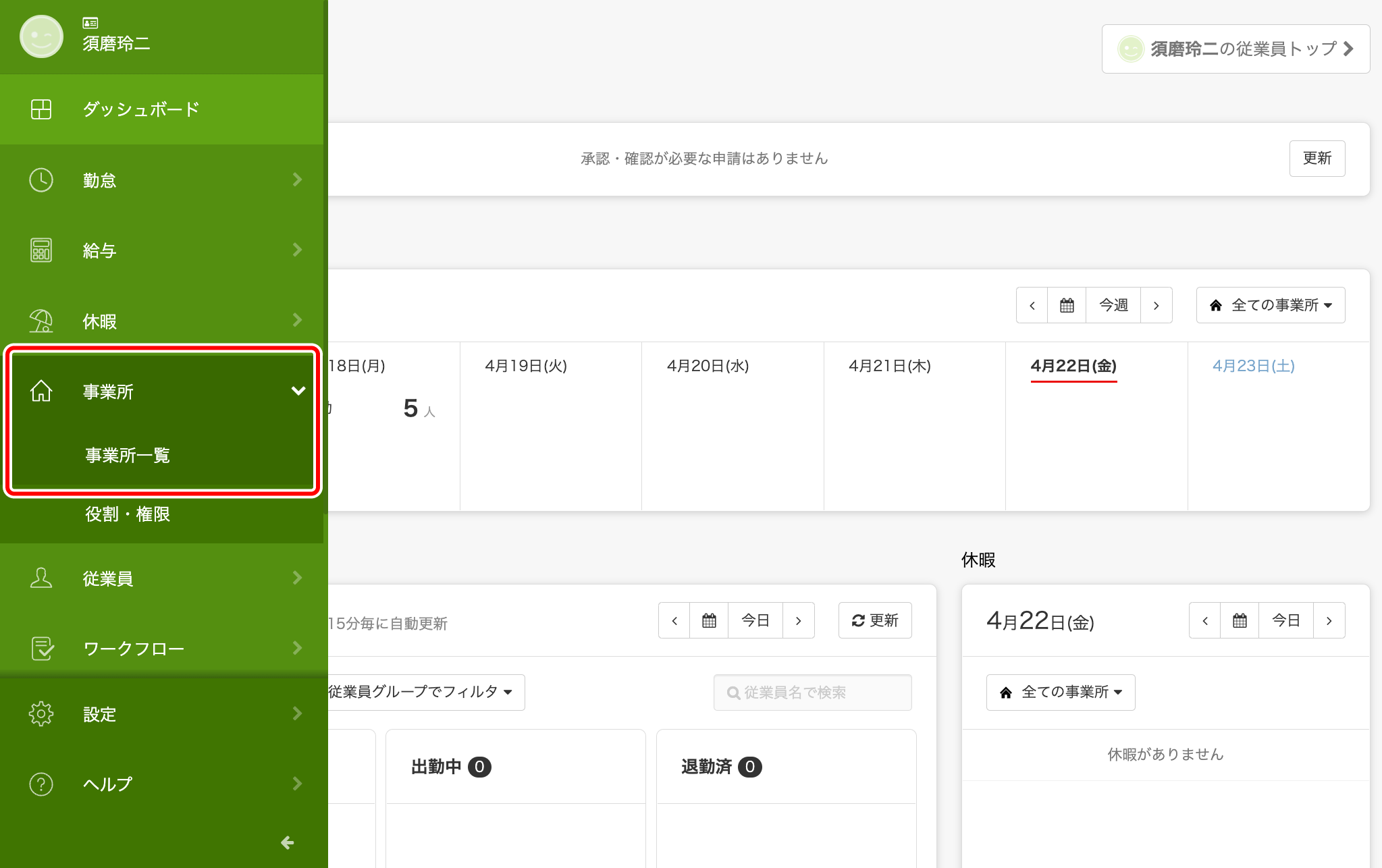This screenshot has width=1382, height=868.
Task: Click the 給与 calculator icon
Action: pyautogui.click(x=41, y=250)
